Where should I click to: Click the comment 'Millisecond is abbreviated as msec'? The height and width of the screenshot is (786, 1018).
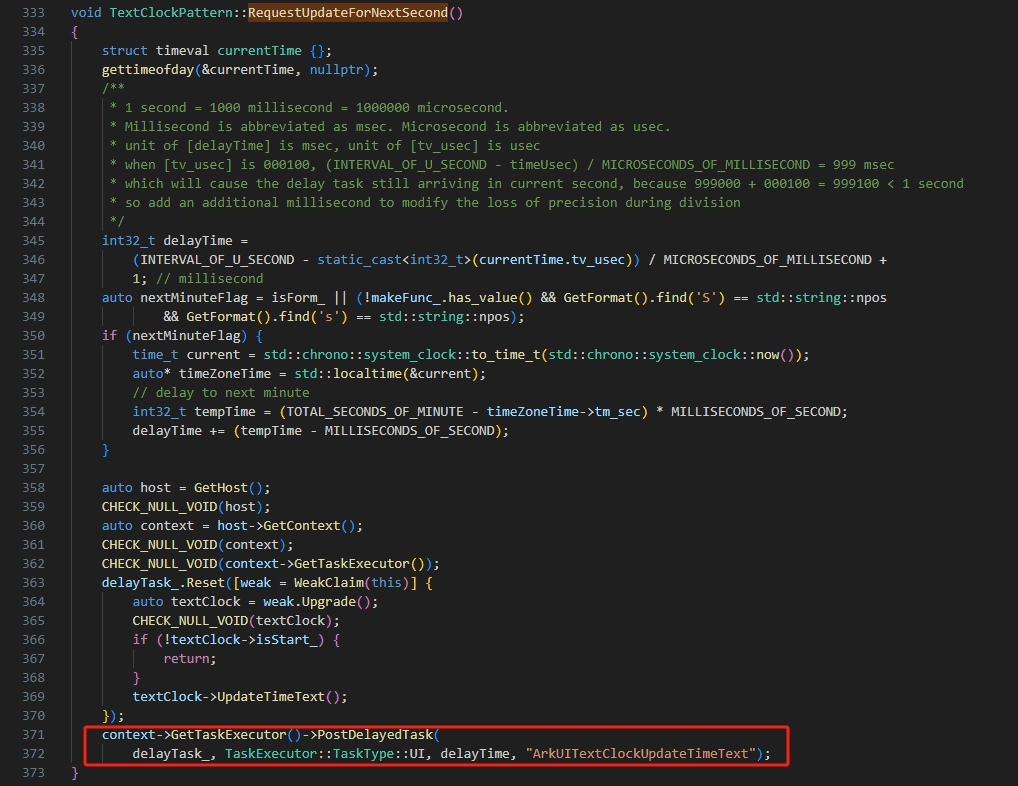point(259,127)
